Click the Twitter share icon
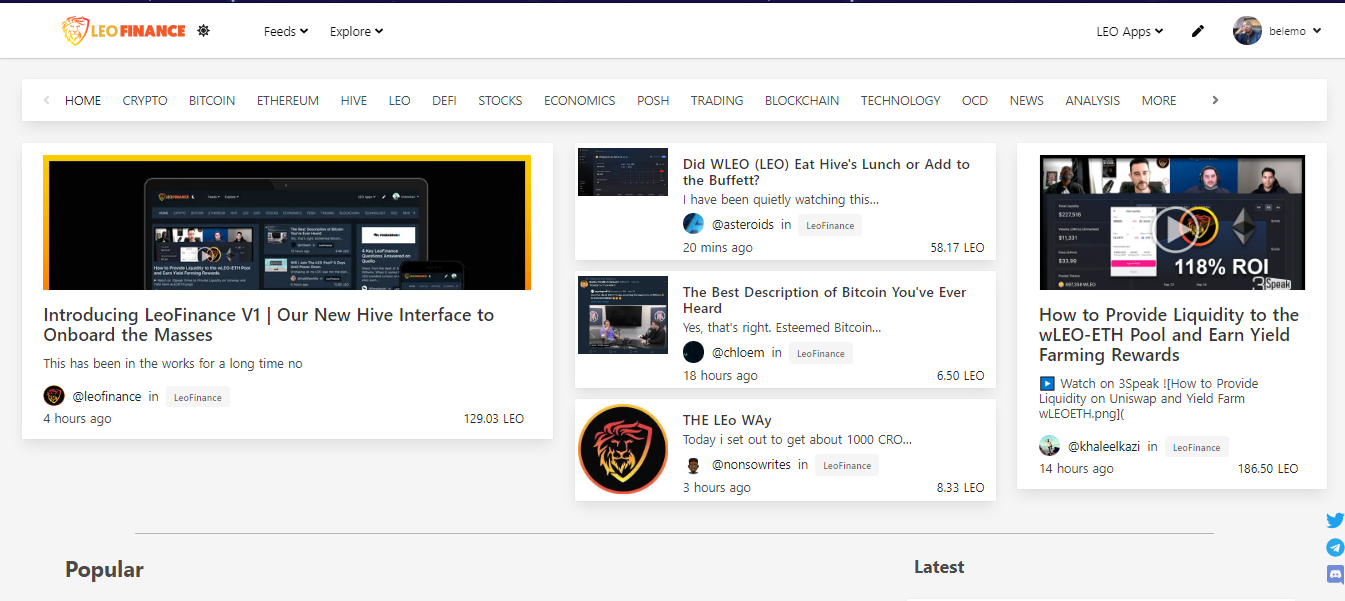 pyautogui.click(x=1335, y=520)
